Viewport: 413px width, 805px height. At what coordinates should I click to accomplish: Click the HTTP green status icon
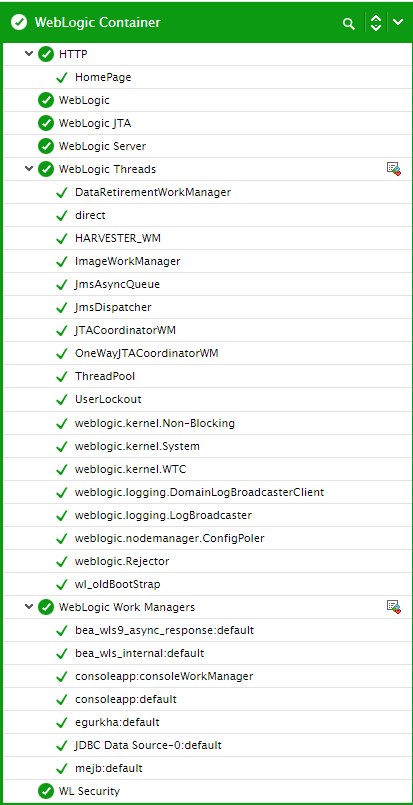[46, 54]
